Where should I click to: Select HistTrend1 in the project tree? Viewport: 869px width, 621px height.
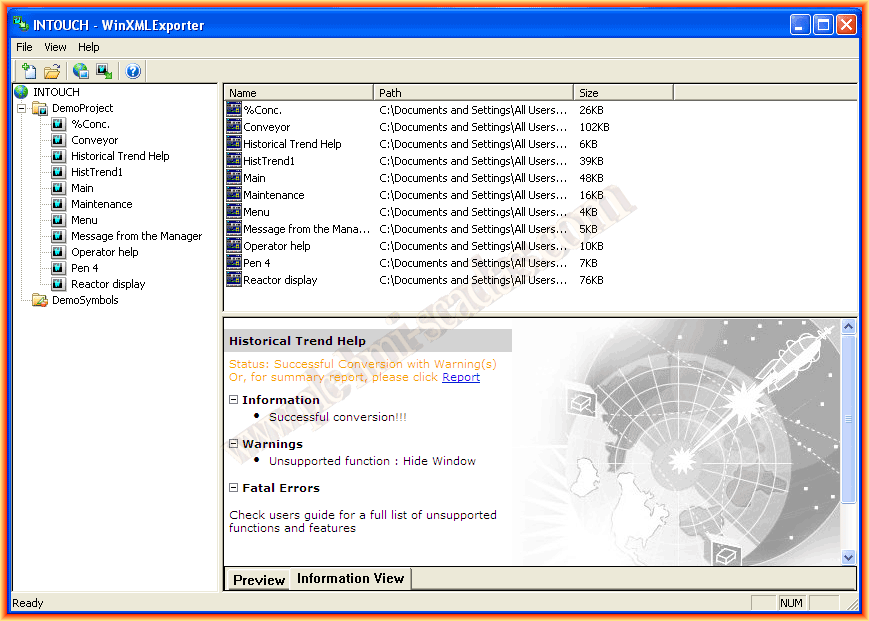pos(97,172)
